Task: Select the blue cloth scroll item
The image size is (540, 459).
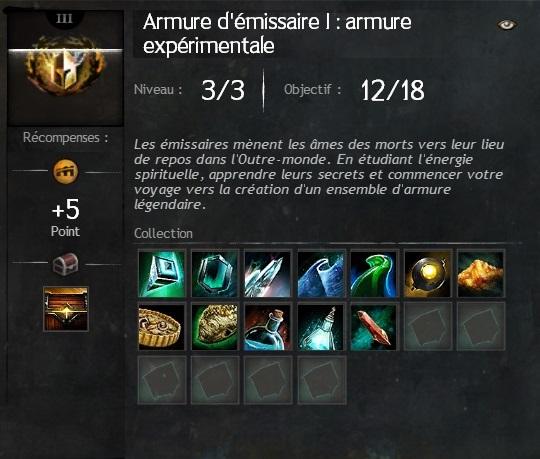Action: 321,274
